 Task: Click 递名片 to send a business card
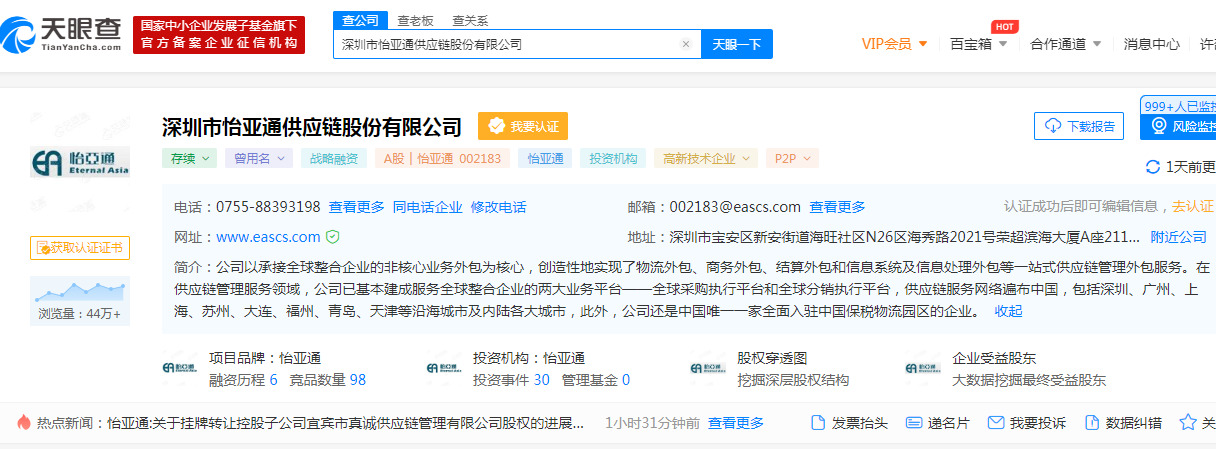point(937,423)
